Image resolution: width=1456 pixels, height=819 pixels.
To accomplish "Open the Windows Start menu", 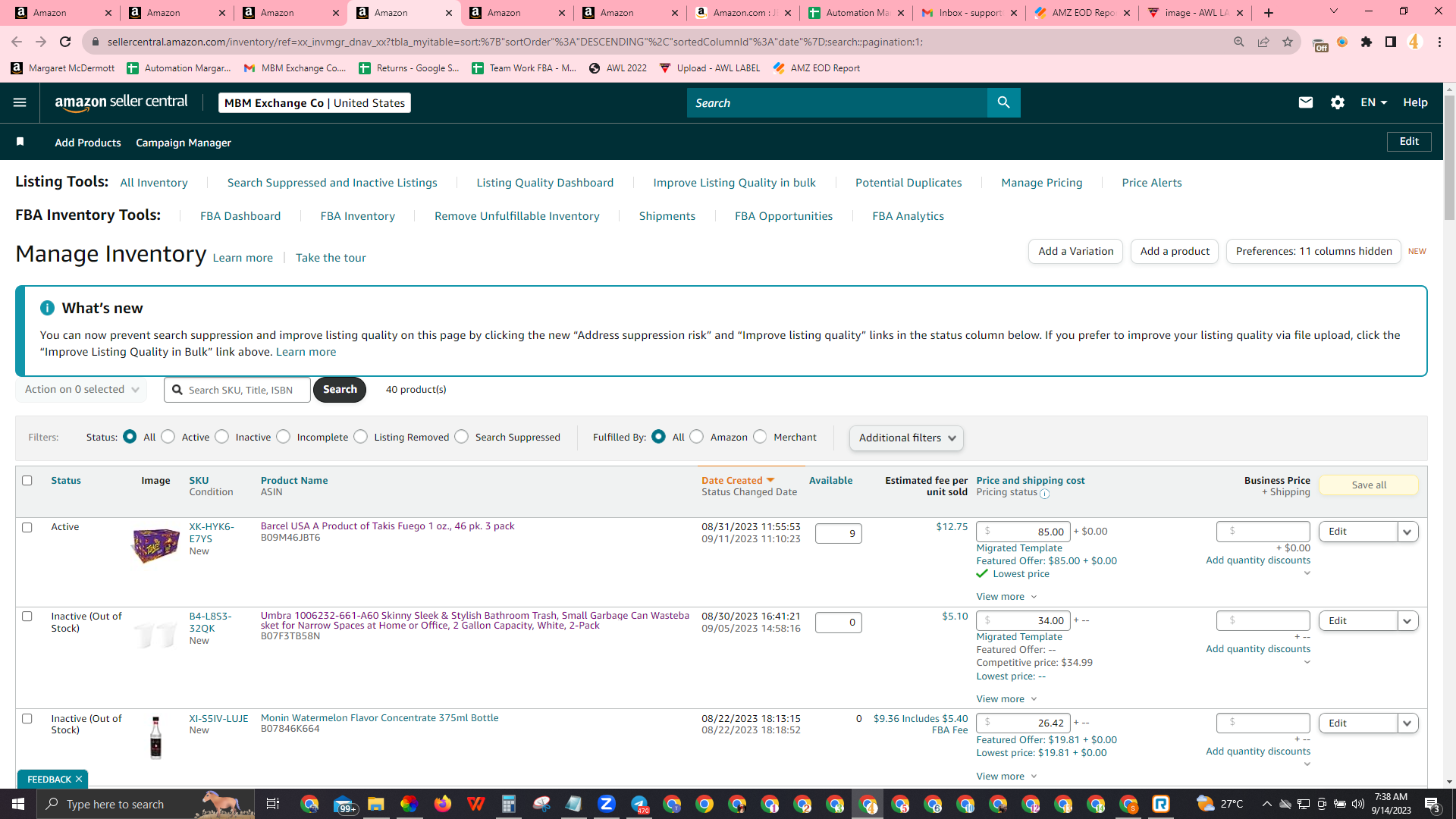I will tap(18, 804).
